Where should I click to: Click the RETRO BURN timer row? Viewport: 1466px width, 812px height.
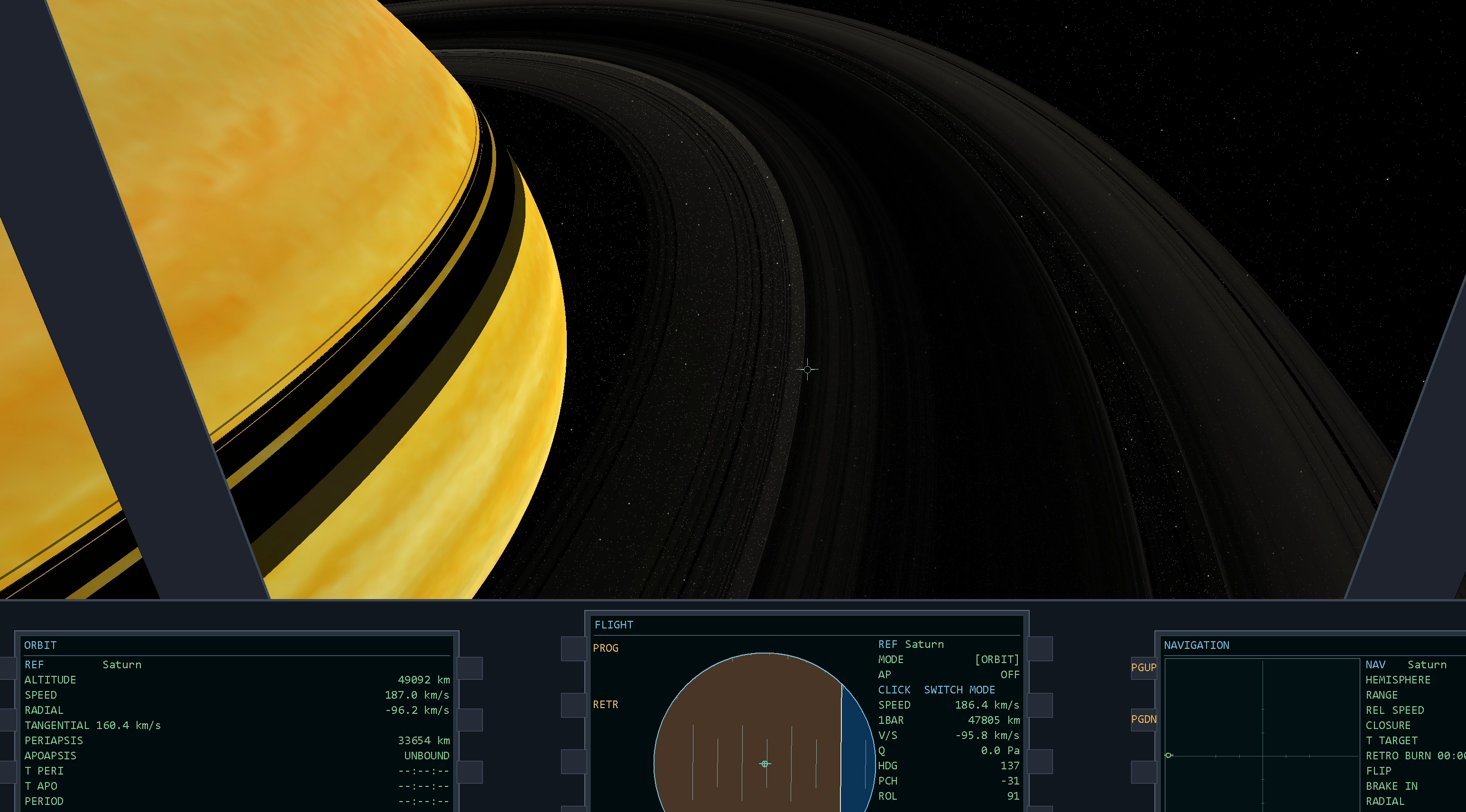(x=1415, y=756)
